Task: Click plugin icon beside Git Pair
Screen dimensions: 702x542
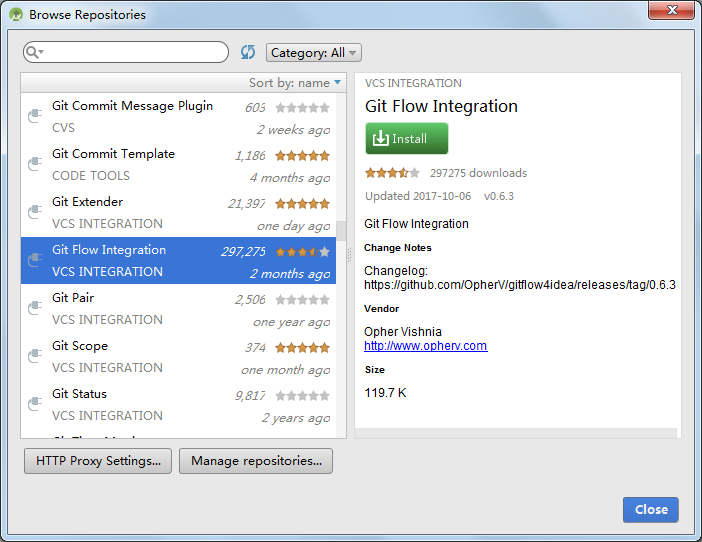Action: click(x=35, y=307)
